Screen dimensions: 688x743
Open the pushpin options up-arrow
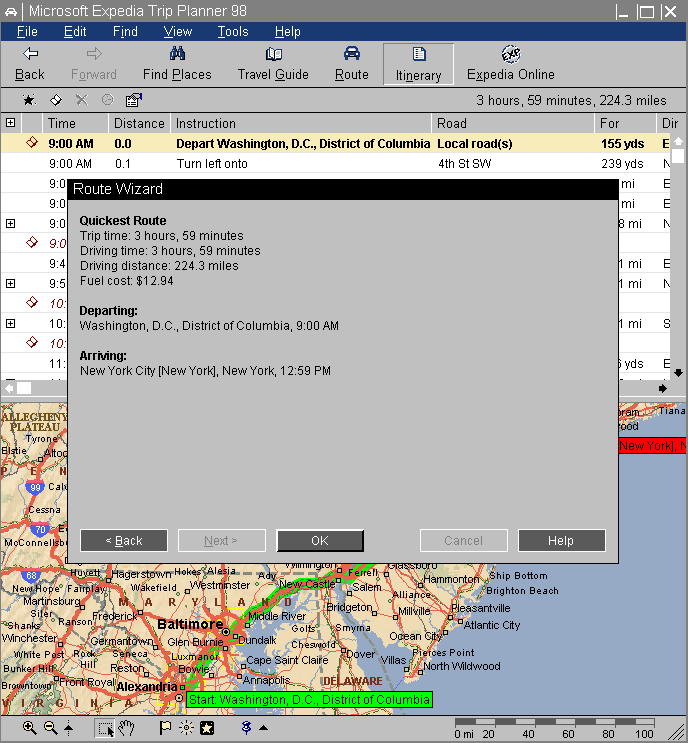263,728
